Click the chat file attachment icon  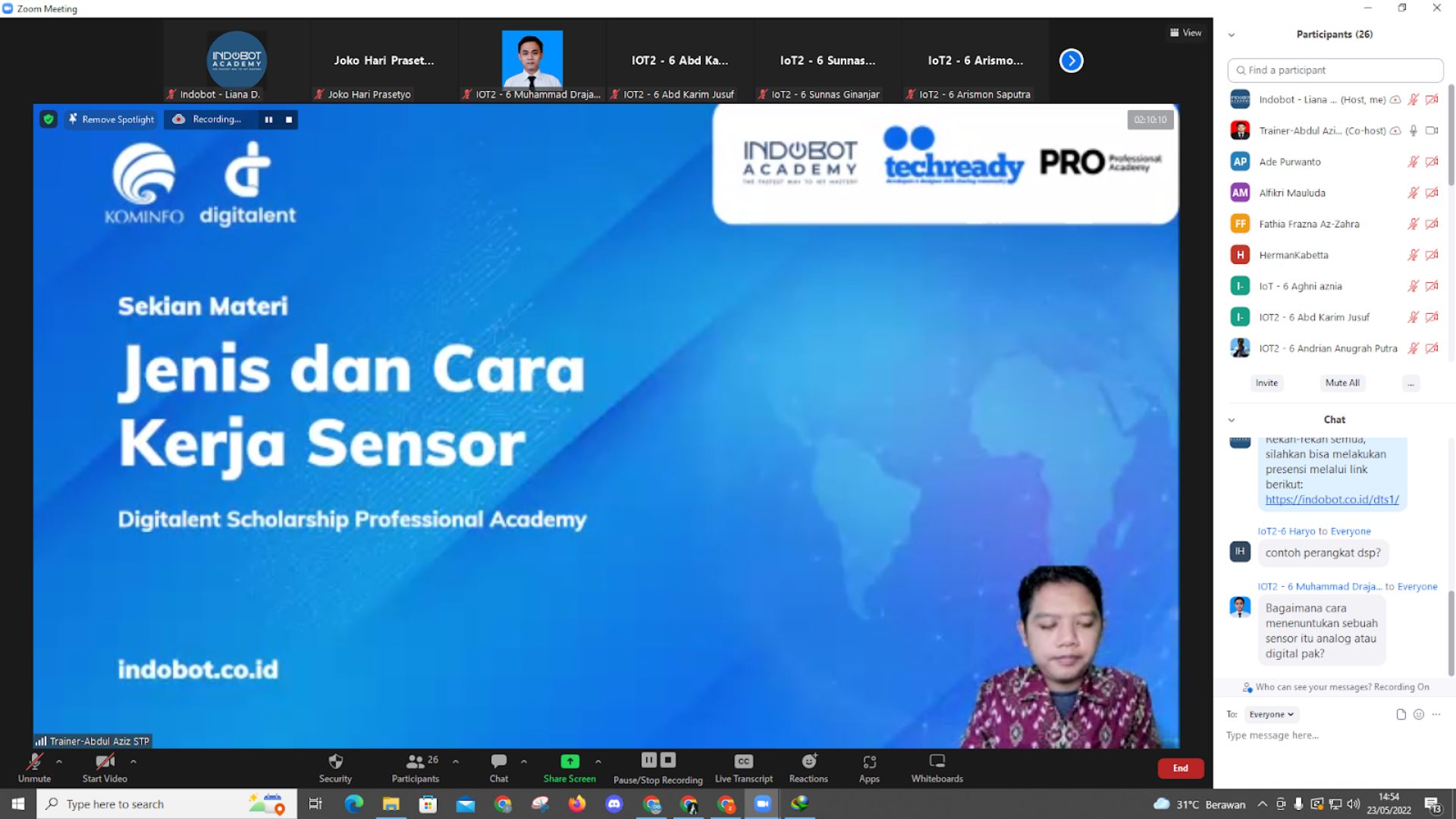1401,714
